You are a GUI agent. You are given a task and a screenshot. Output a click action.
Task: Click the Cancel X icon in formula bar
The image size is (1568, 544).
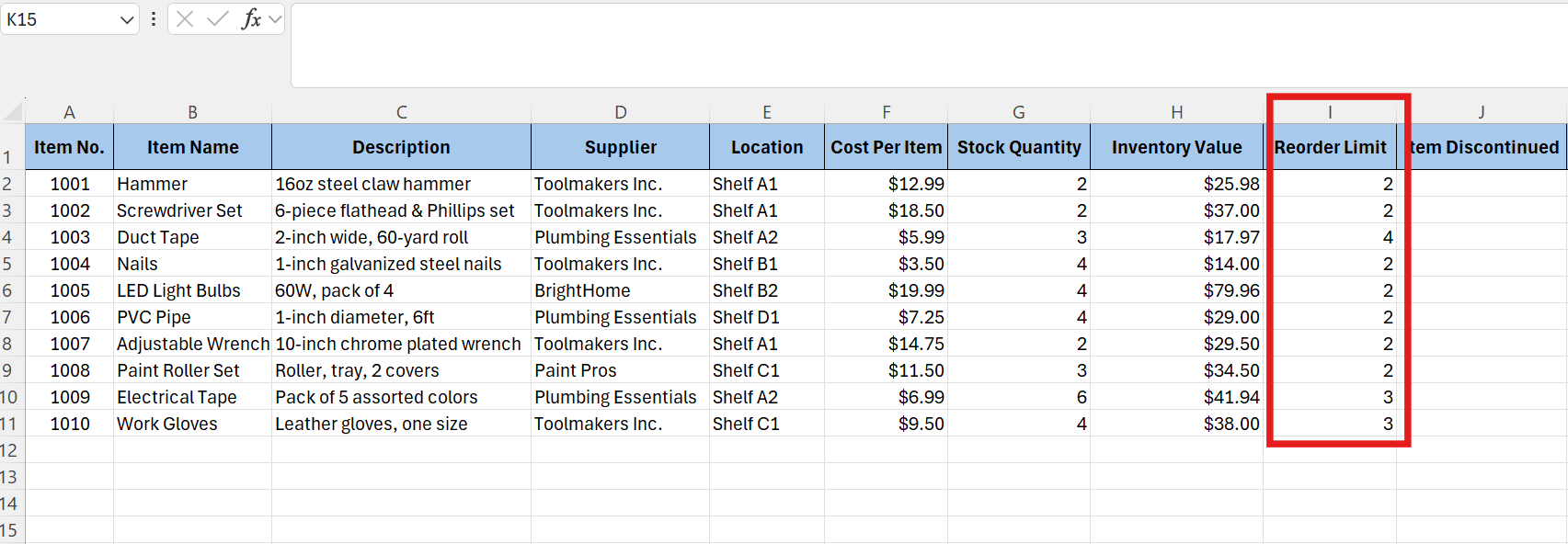[185, 19]
